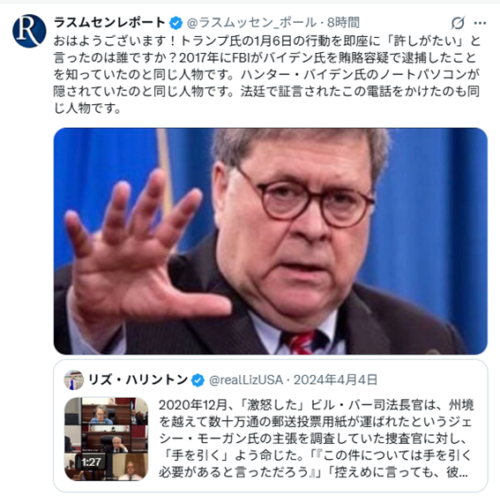The width and height of the screenshot is (500, 496).
Task: Open quoted tweet text starting 2020年12月
Action: tap(315, 439)
